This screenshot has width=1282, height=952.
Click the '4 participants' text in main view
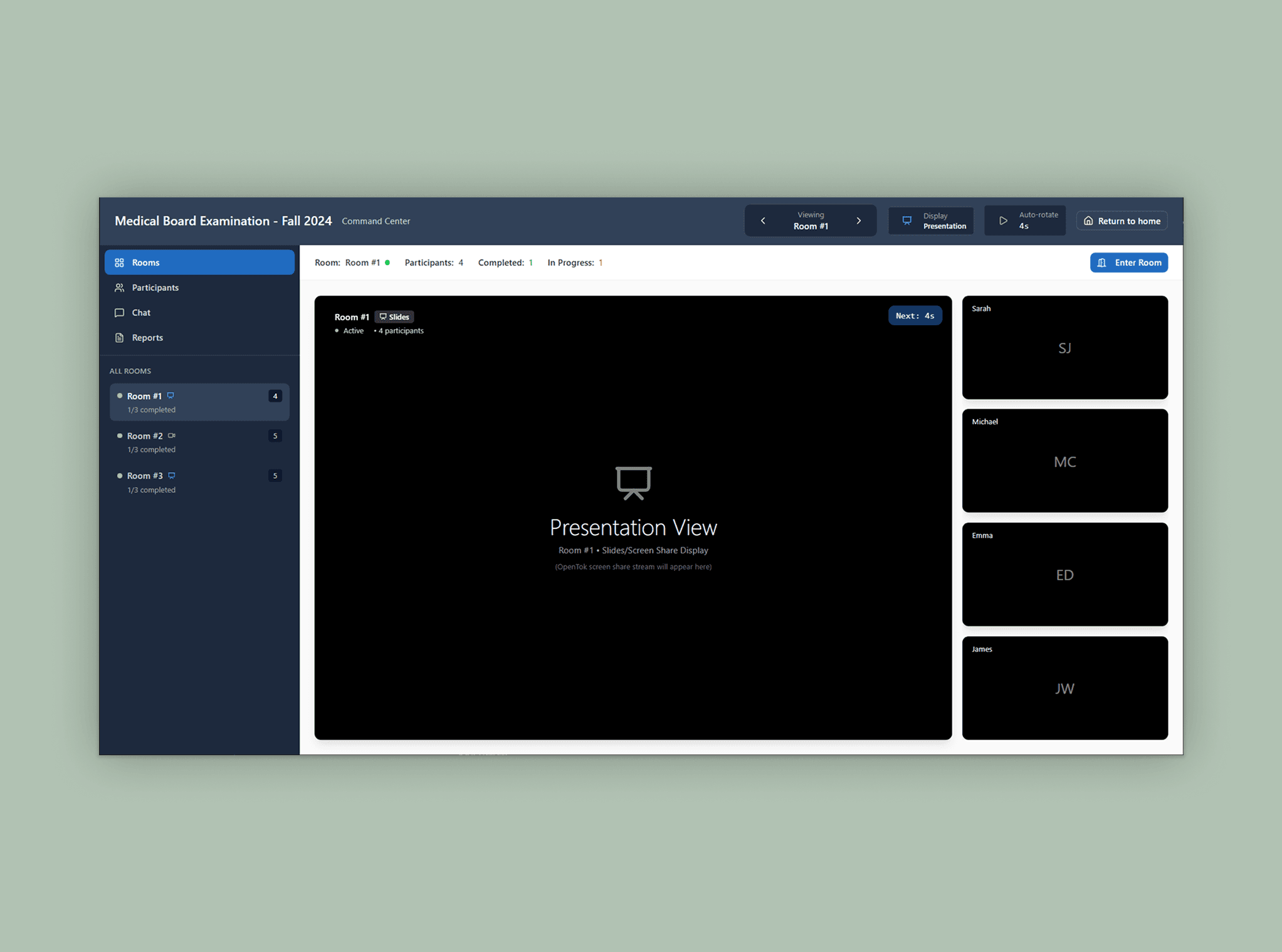pyautogui.click(x=401, y=331)
